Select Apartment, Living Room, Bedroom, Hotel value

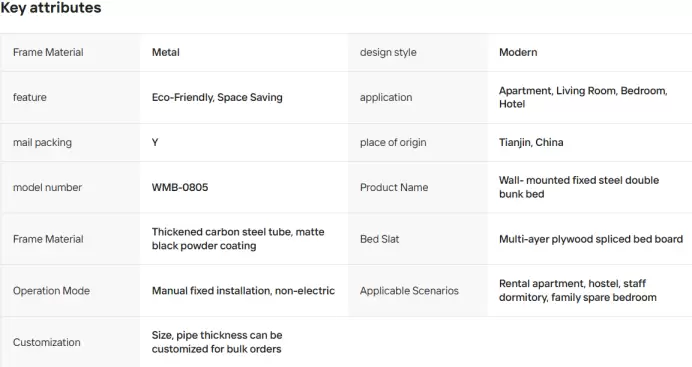(583, 97)
